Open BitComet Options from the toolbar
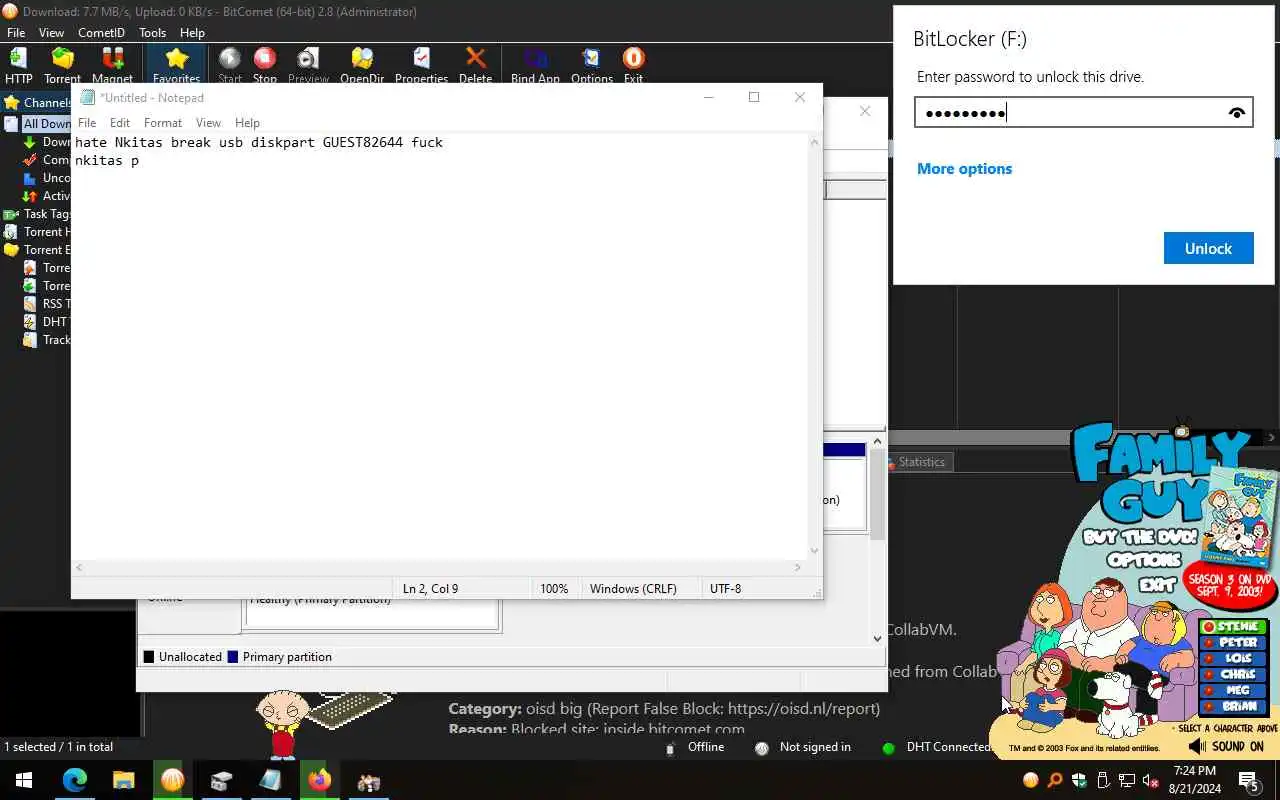Image resolution: width=1280 pixels, height=800 pixels. click(592, 65)
